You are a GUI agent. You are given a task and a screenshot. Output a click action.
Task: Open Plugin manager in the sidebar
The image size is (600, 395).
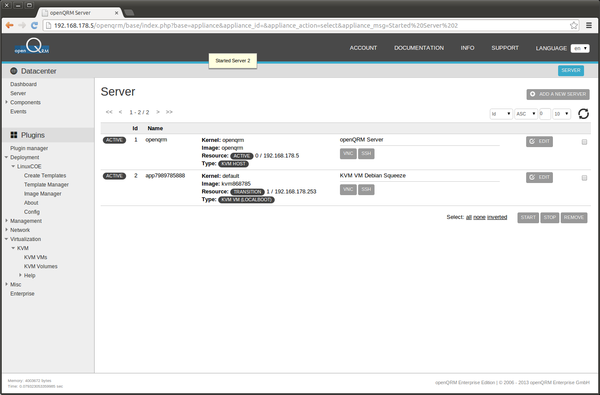point(29,148)
